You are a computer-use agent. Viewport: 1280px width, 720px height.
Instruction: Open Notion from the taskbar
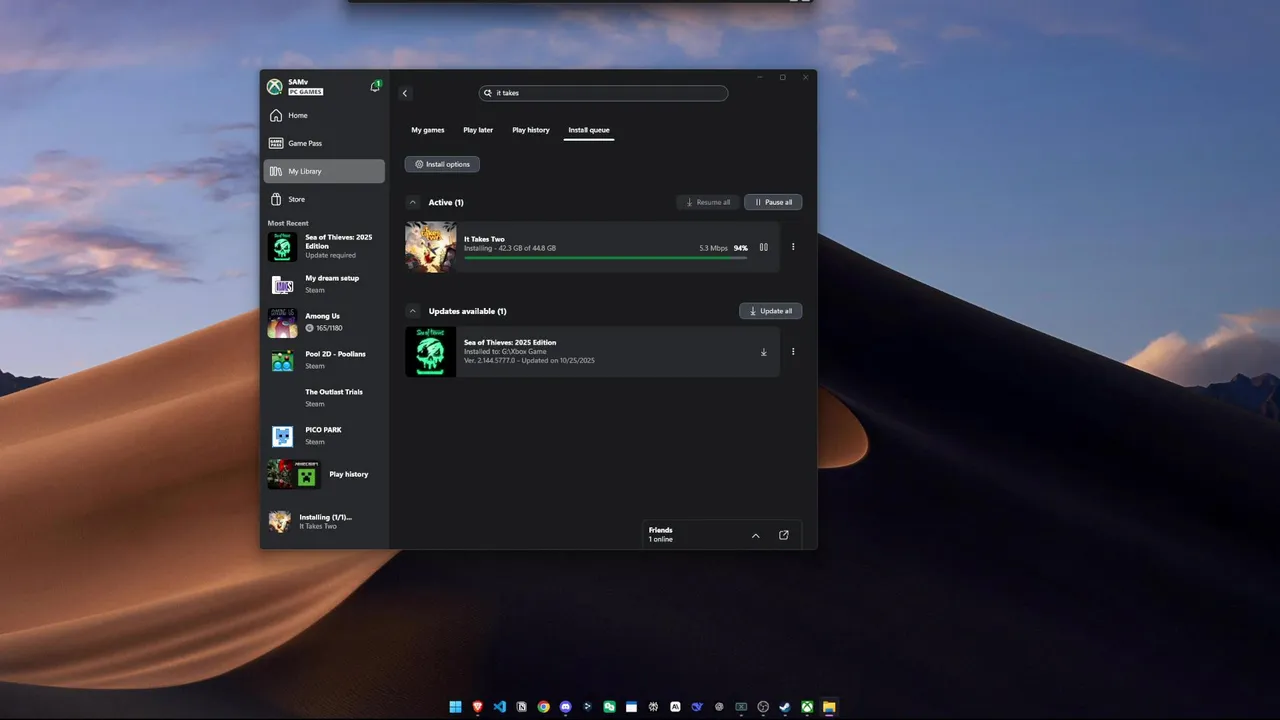(x=522, y=707)
